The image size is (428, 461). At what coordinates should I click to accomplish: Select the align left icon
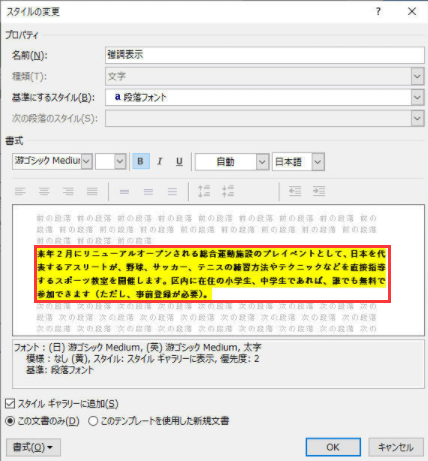20,191
